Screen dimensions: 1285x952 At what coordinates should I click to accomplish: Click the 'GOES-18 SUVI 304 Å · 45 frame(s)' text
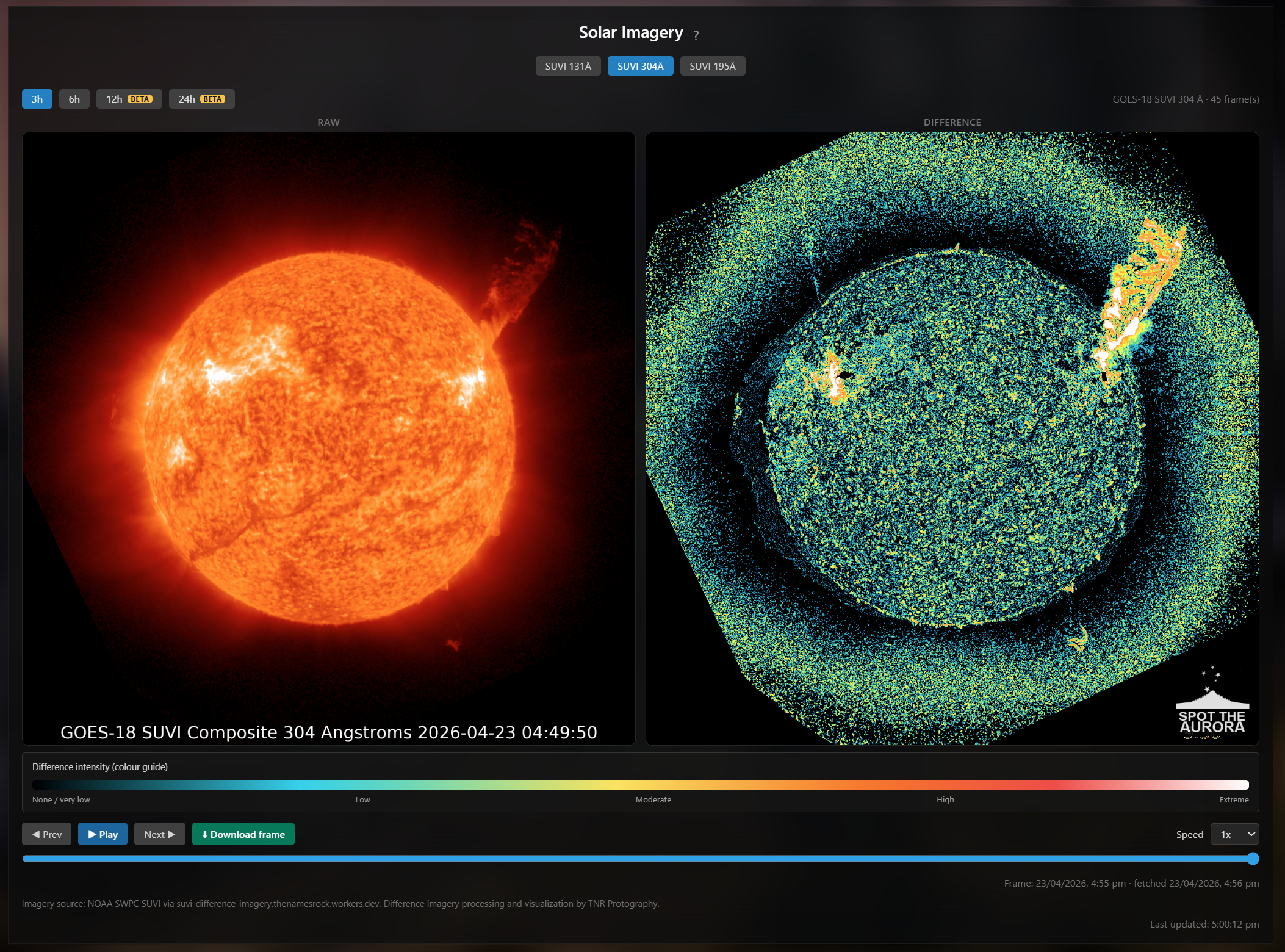pos(1186,99)
